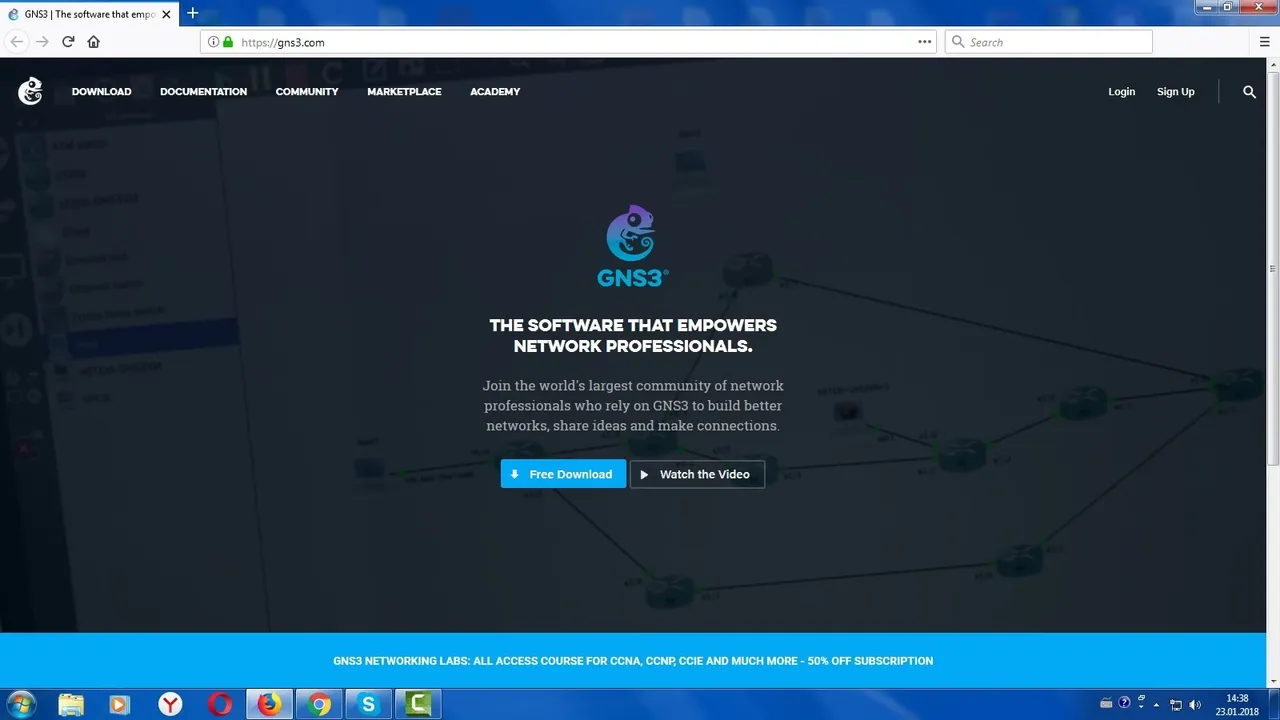Viewport: 1280px width, 720px height.
Task: Click the network tray icon
Action: click(1176, 704)
